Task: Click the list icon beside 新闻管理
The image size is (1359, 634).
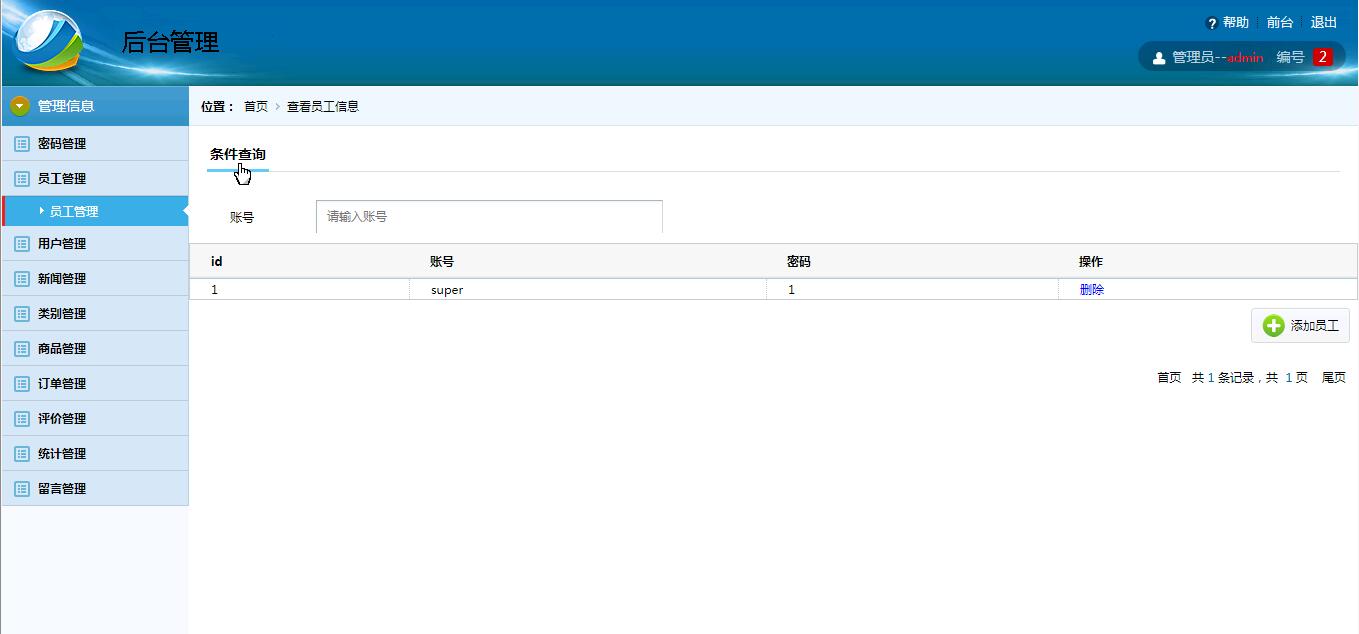Action: click(22, 279)
